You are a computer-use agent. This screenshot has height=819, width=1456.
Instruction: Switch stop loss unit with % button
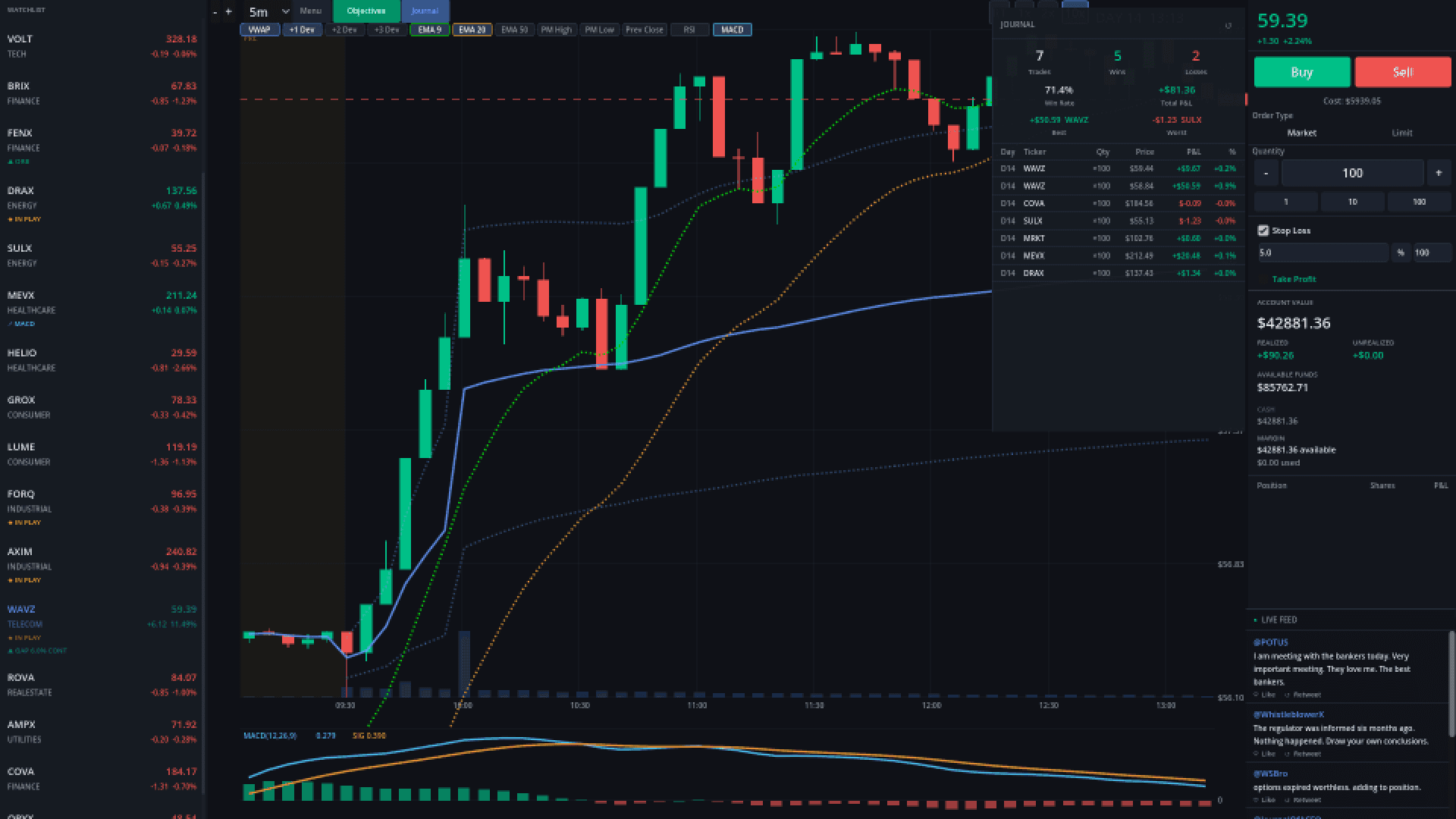pos(1401,253)
